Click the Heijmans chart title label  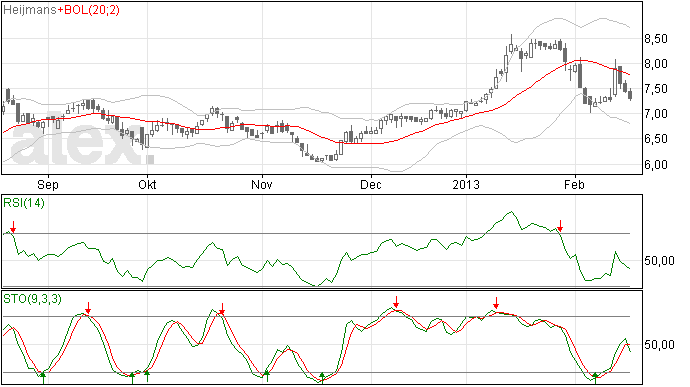click(x=30, y=10)
